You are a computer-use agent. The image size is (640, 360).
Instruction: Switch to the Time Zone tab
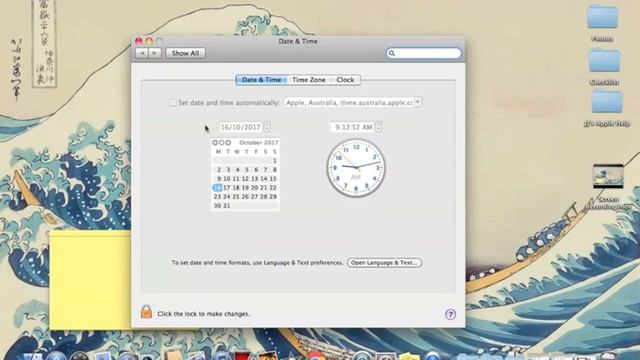pos(309,80)
